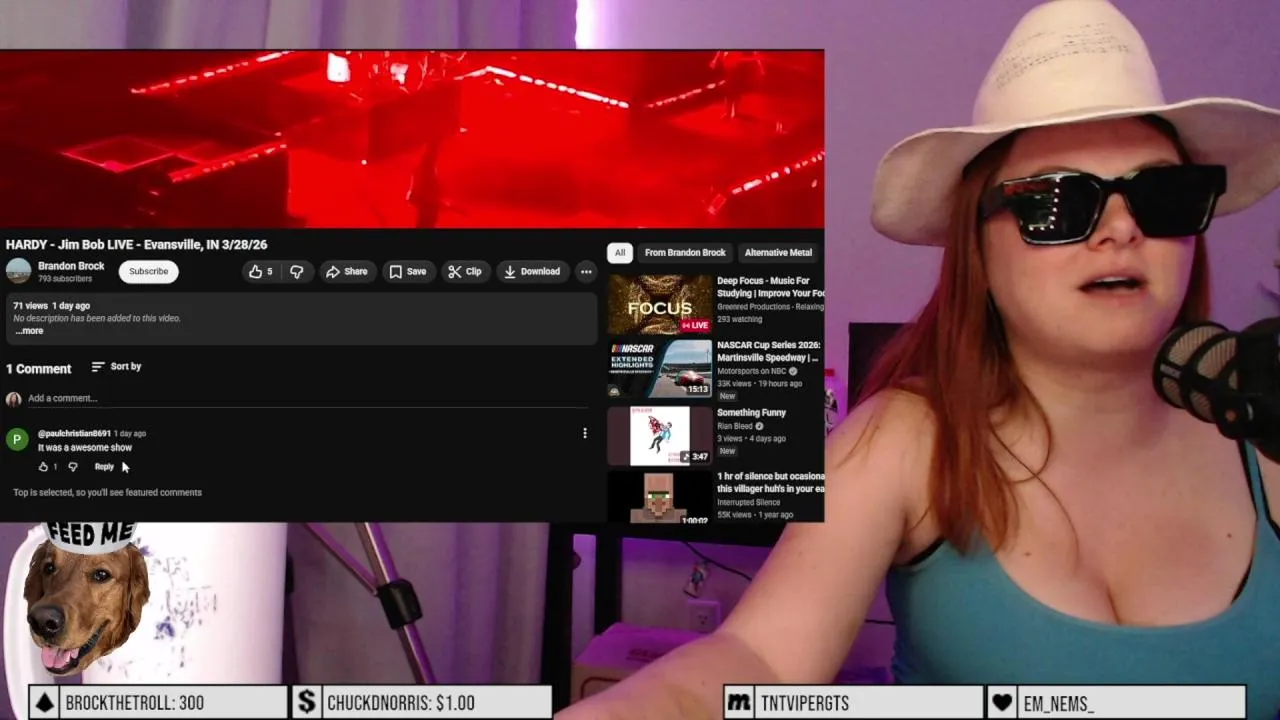1280x720 pixels.
Task: Subscribe to Brandon Brock channel
Action: point(148,271)
